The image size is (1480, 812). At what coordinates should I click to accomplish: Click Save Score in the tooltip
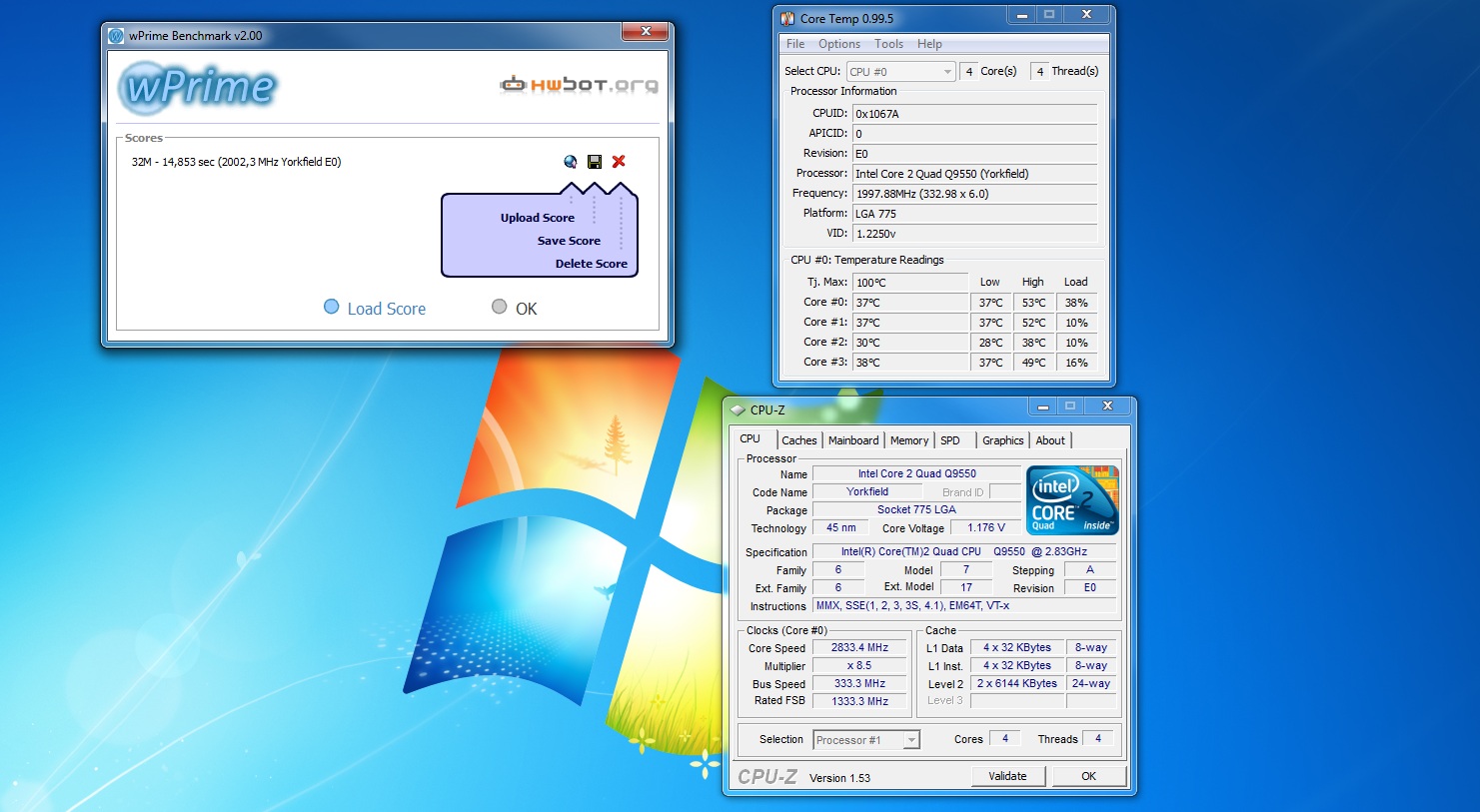pos(569,241)
